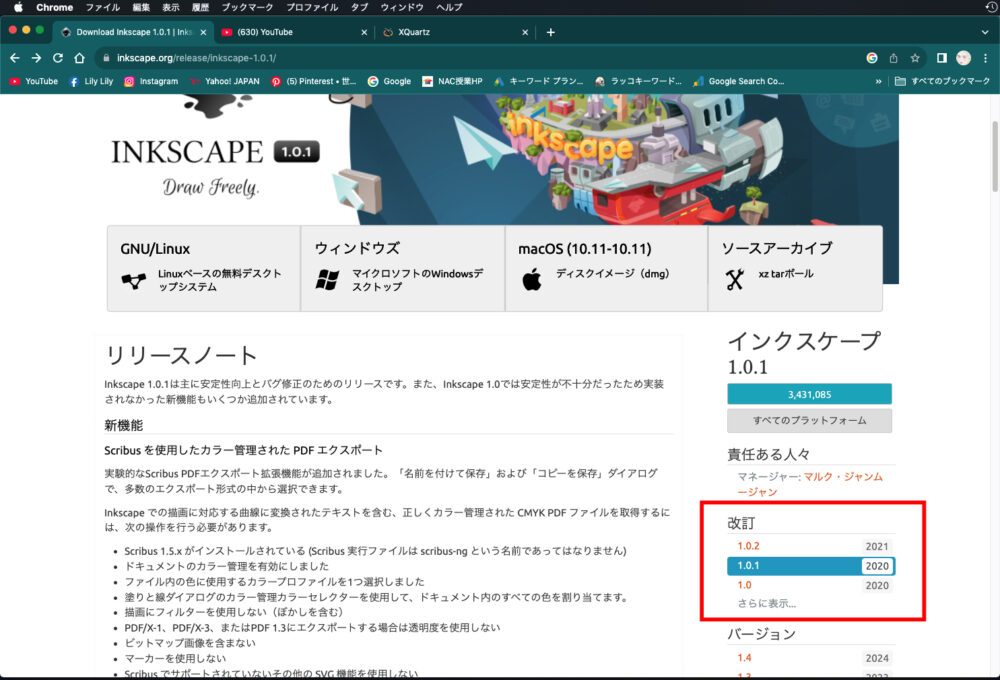
Task: Select the GNU/Linux download tile
Action: pyautogui.click(x=203, y=268)
